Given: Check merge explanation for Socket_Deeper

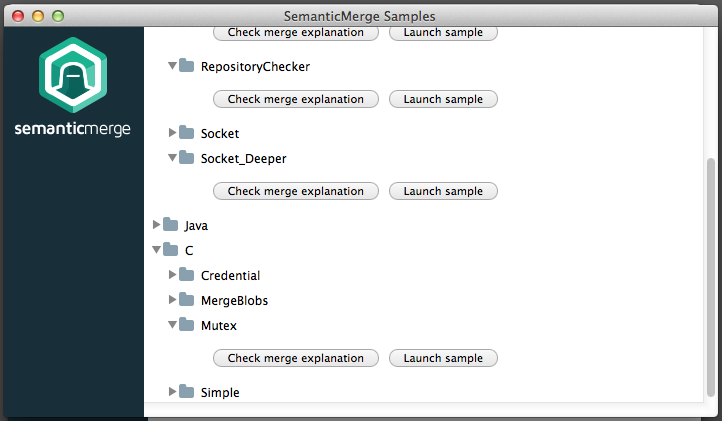Looking at the screenshot, I should coord(296,191).
